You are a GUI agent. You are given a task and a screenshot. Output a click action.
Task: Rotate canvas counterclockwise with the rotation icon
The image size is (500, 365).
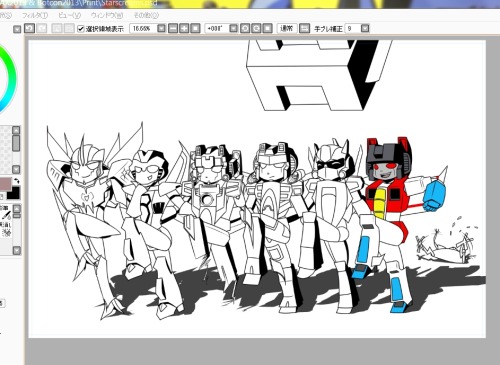coord(245,28)
